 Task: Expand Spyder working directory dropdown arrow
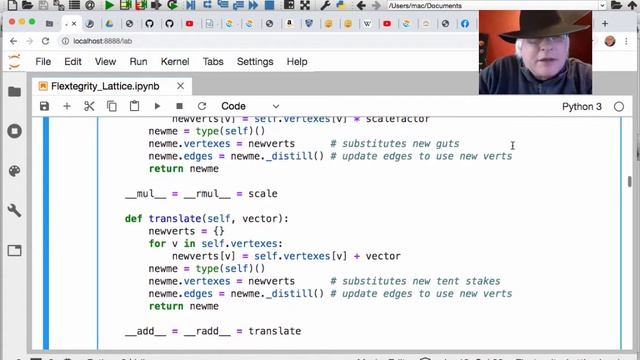click(602, 5)
